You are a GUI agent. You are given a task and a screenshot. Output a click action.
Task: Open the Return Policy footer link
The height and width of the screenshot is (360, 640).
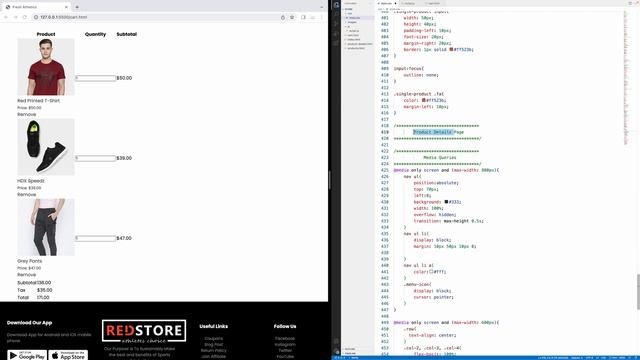click(213, 350)
